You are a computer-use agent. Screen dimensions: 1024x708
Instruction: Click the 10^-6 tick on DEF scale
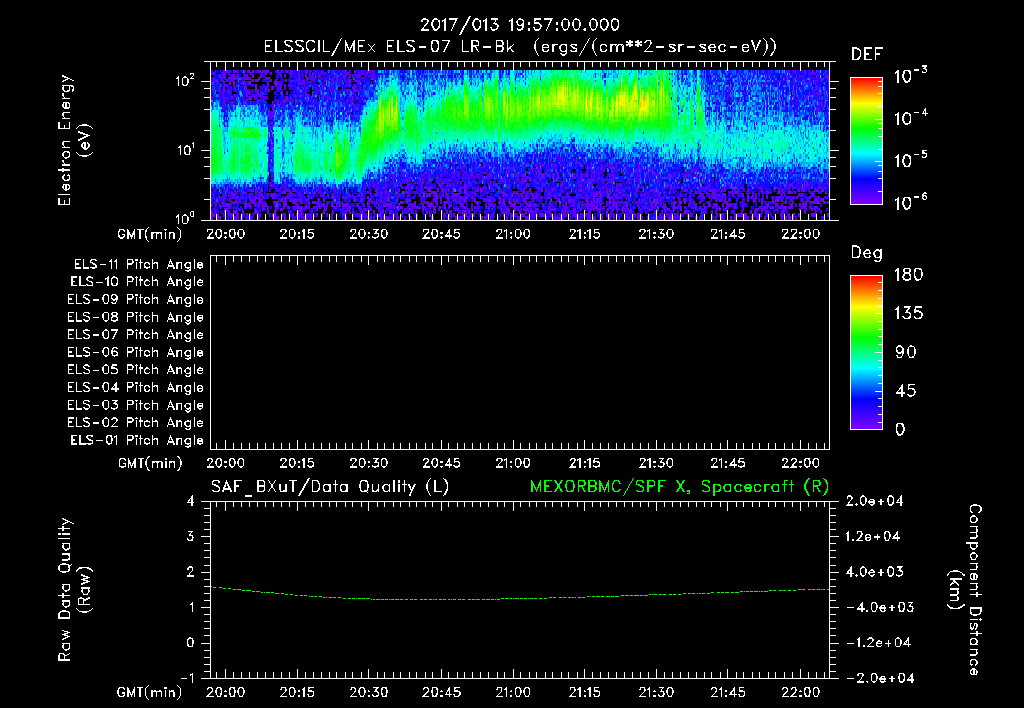point(910,202)
